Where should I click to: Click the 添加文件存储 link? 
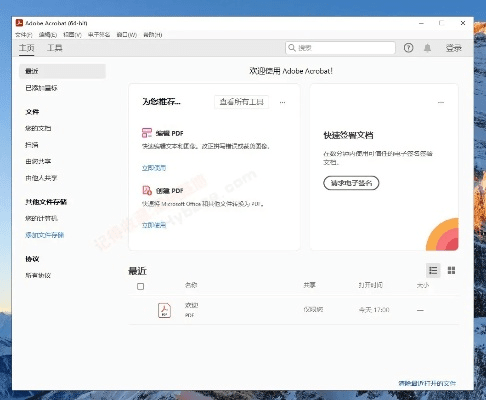[x=45, y=235]
